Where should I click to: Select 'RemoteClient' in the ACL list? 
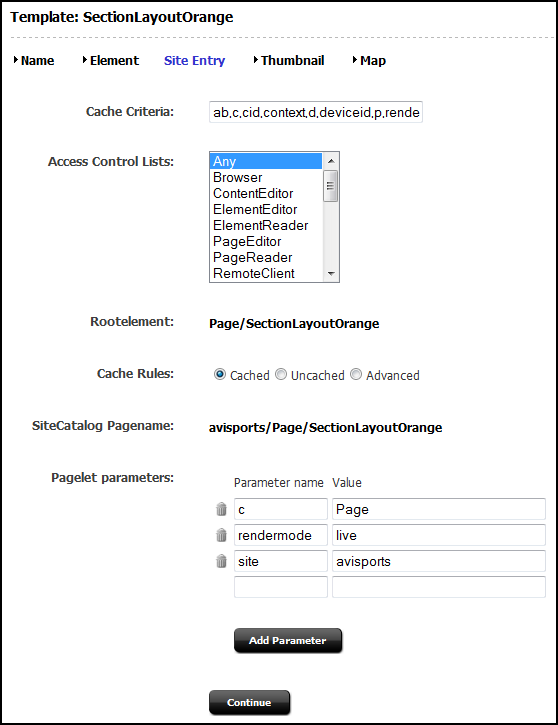click(x=266, y=273)
